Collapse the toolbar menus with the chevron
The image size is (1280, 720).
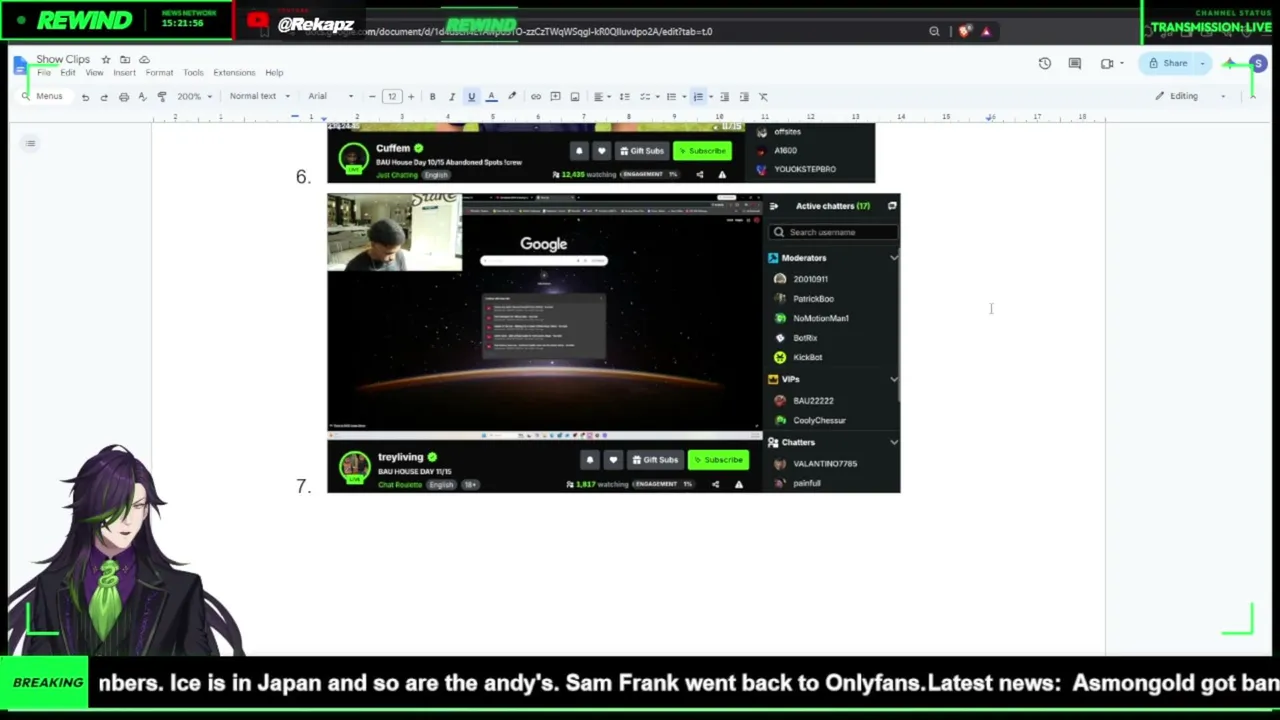pyautogui.click(x=1252, y=96)
